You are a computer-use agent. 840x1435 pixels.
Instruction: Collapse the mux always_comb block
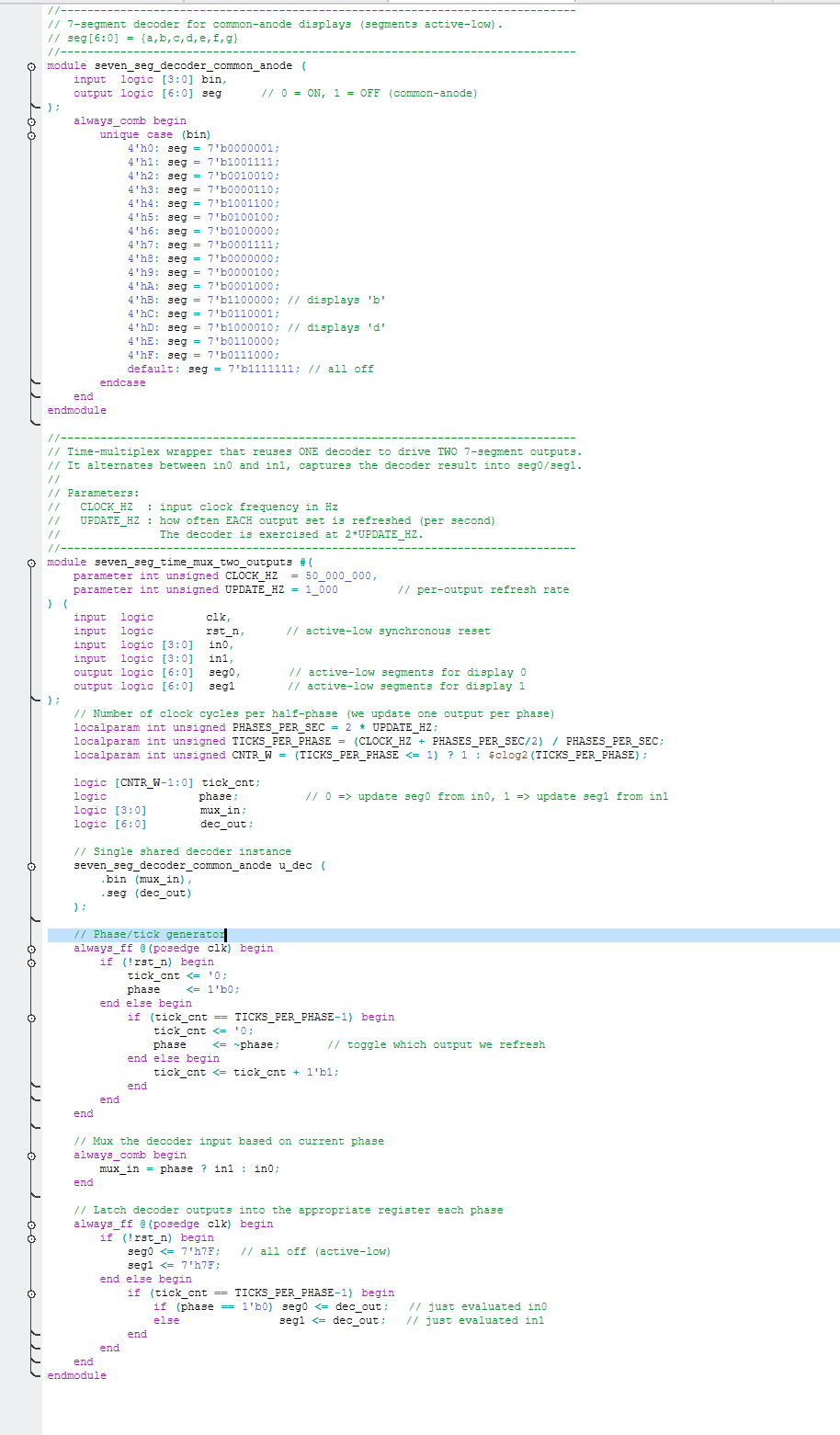[x=30, y=1155]
